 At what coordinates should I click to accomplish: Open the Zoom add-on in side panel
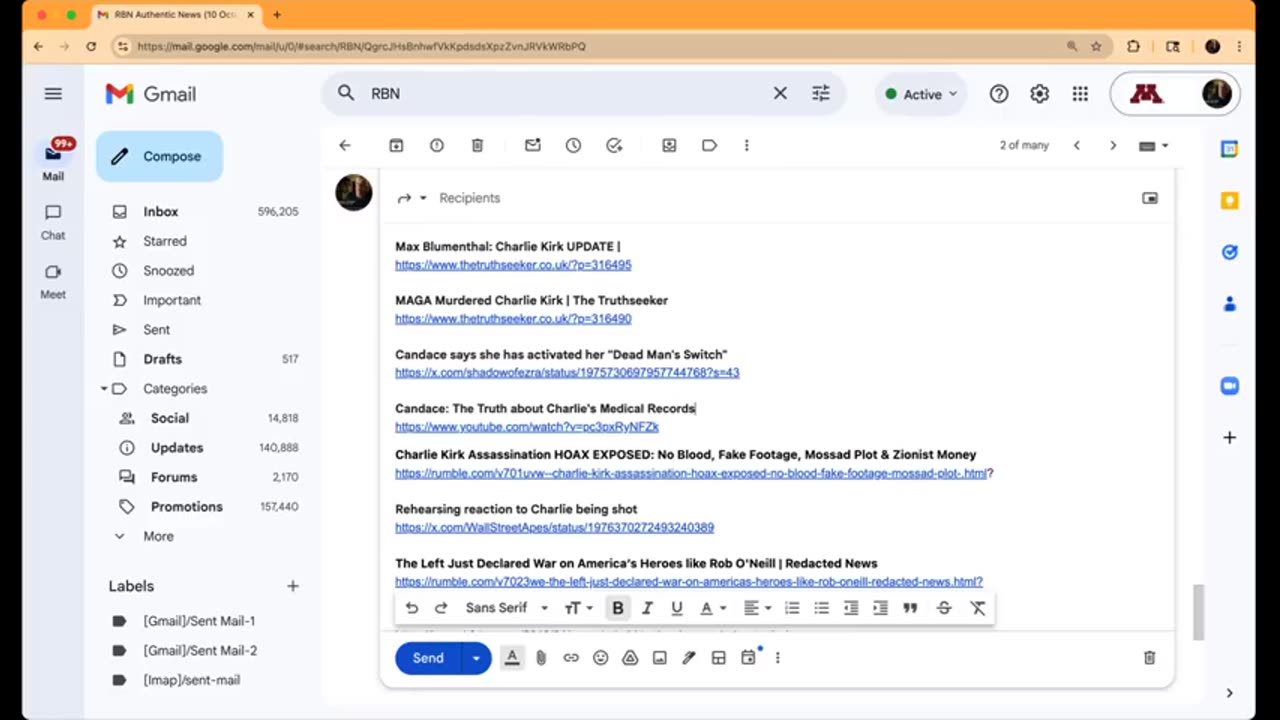tap(1230, 386)
